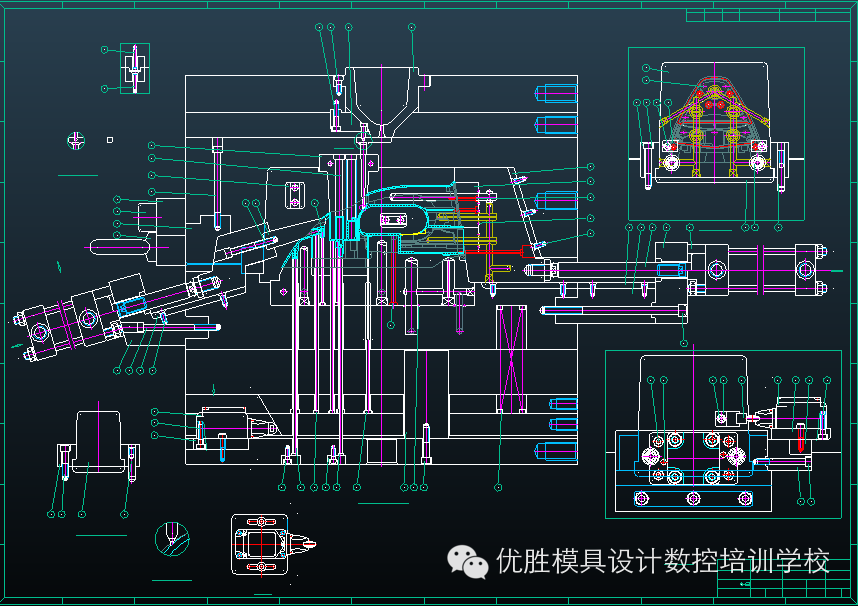Image resolution: width=858 pixels, height=606 pixels.
Task: Select the small bolt section detail at top-left
Action: pyautogui.click(x=135, y=68)
